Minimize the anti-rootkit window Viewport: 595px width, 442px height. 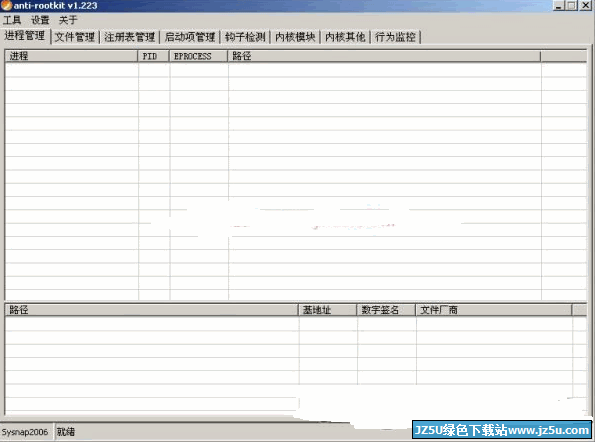click(559, 5)
